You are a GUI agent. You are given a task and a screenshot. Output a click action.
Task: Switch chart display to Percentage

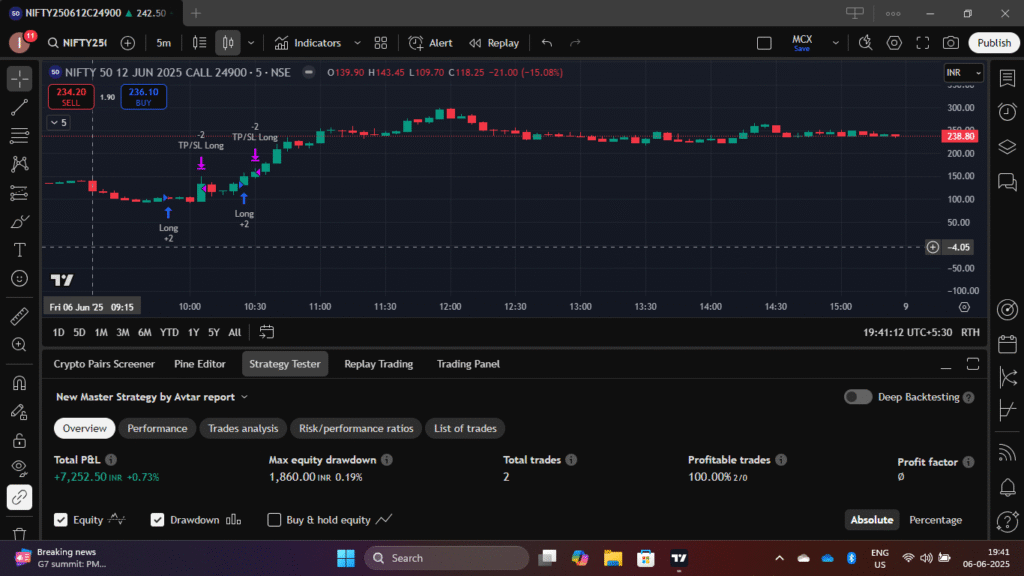tap(935, 520)
